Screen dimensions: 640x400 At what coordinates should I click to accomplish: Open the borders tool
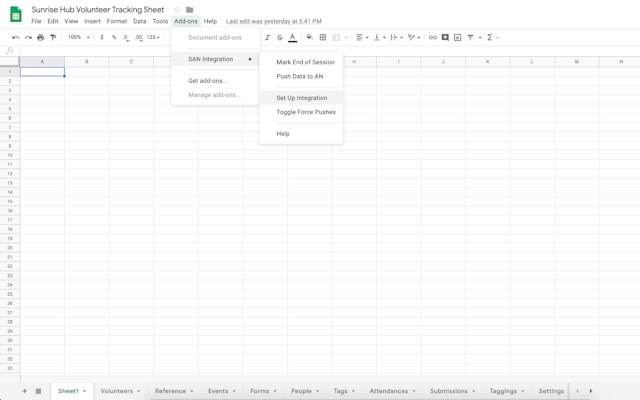click(323, 37)
